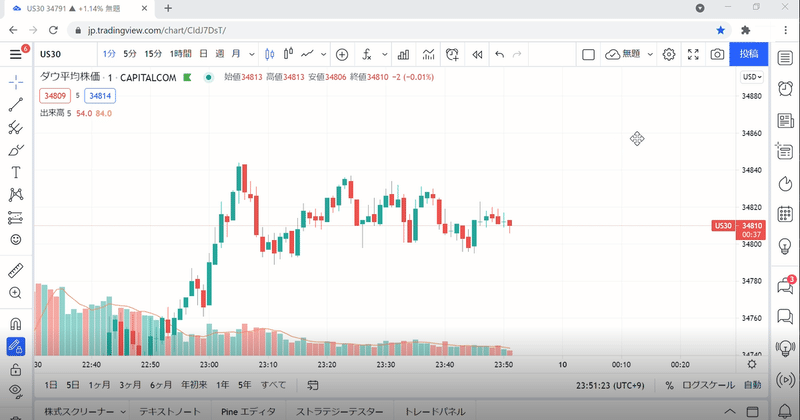This screenshot has width=800, height=420.
Task: Select the 週 weekly timeframe
Action: (219, 54)
